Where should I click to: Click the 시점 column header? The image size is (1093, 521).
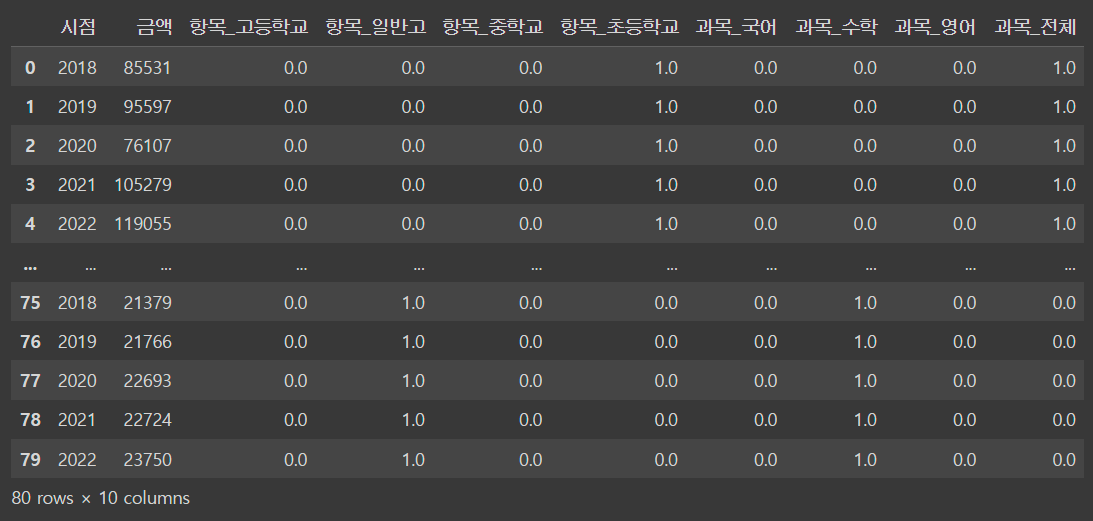click(x=78, y=27)
